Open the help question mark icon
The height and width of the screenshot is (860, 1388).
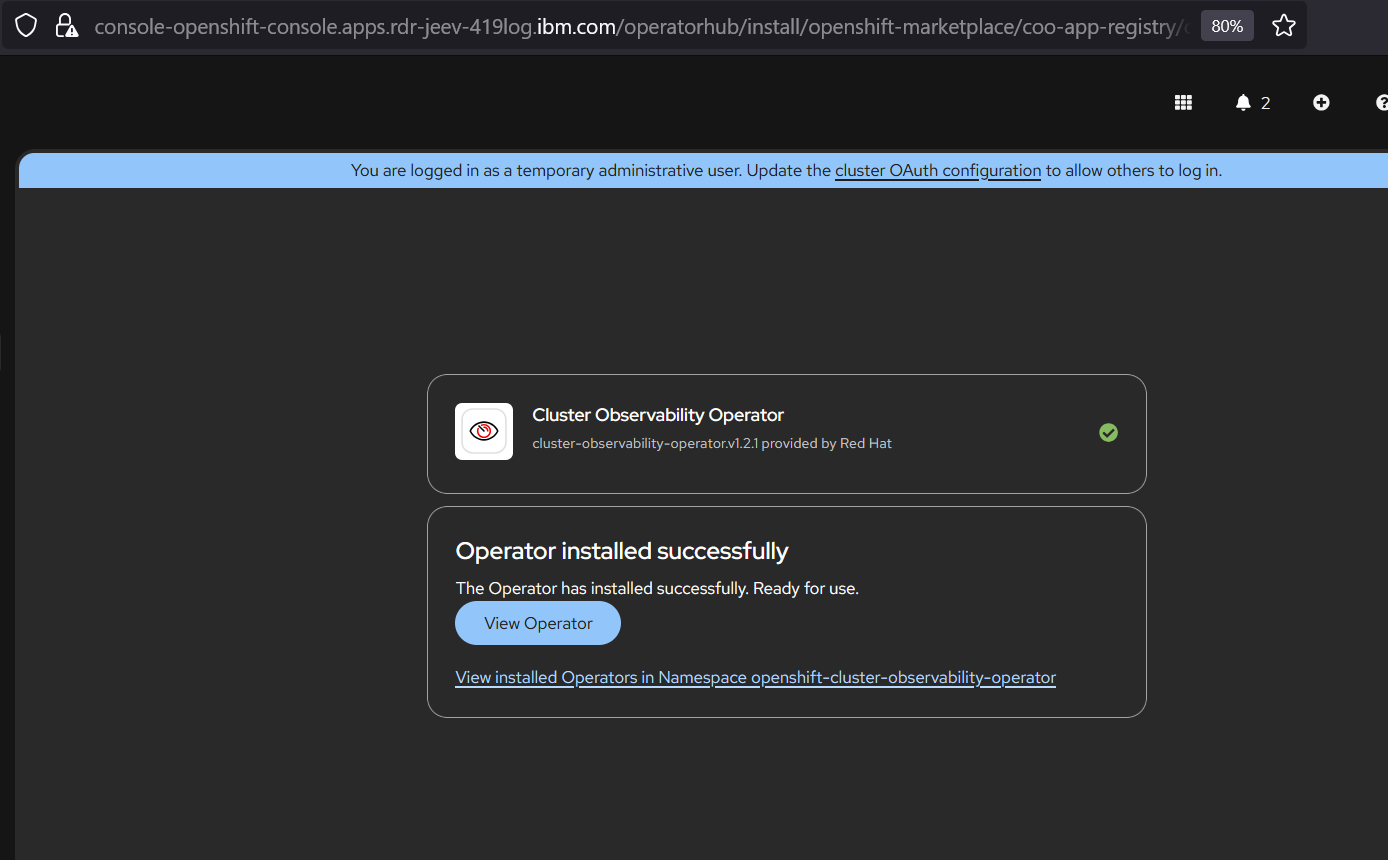[1382, 102]
